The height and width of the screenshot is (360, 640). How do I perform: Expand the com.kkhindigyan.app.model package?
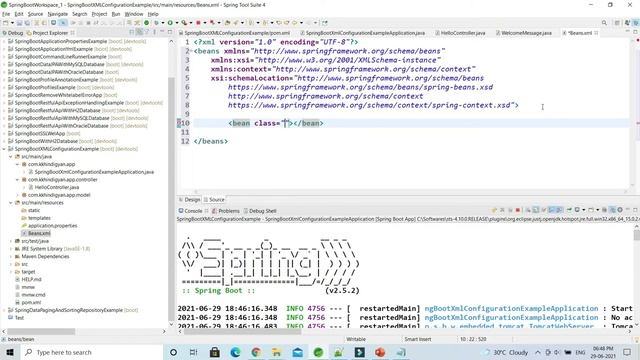(17, 195)
